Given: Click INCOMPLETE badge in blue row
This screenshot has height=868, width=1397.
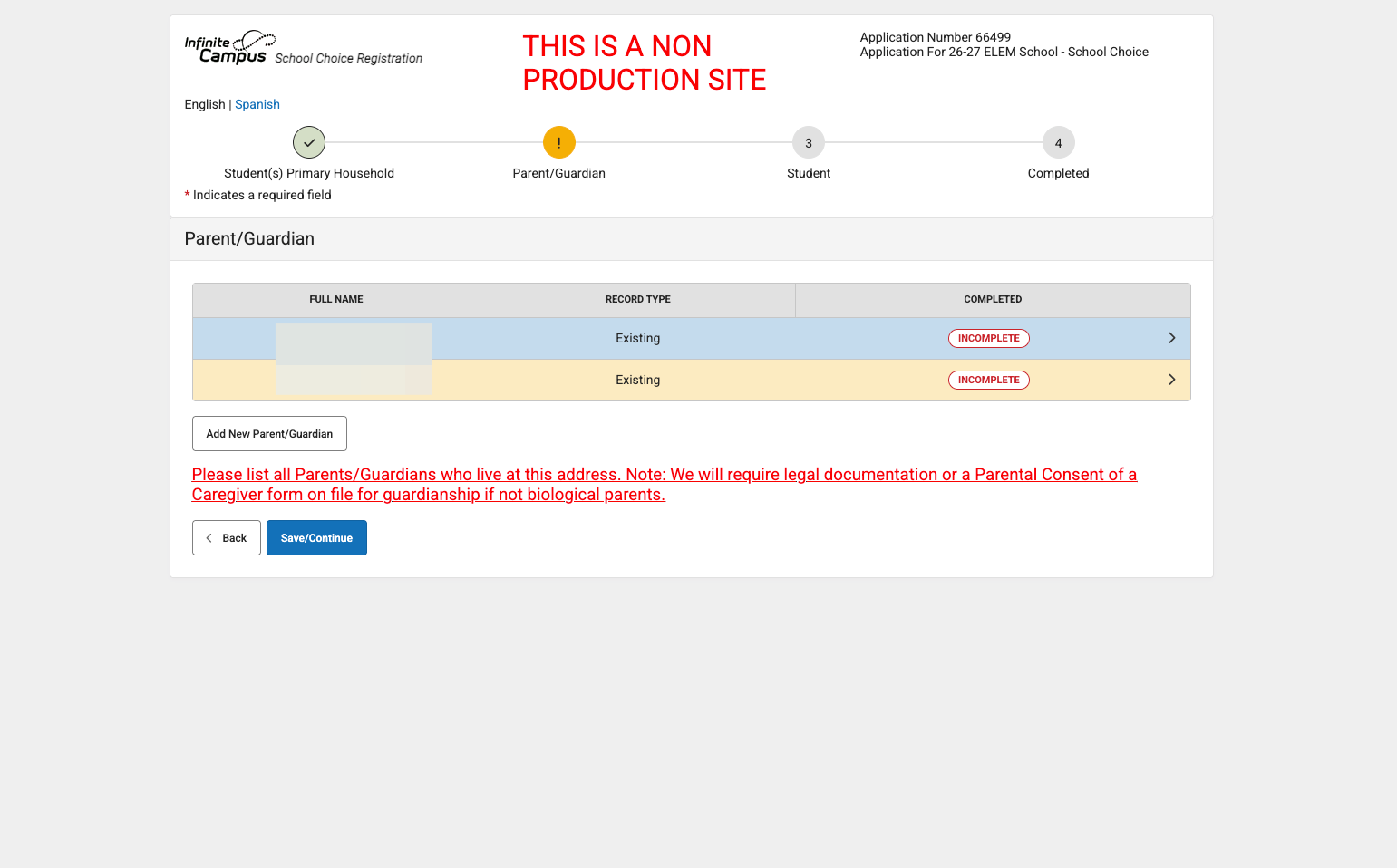Looking at the screenshot, I should [989, 338].
